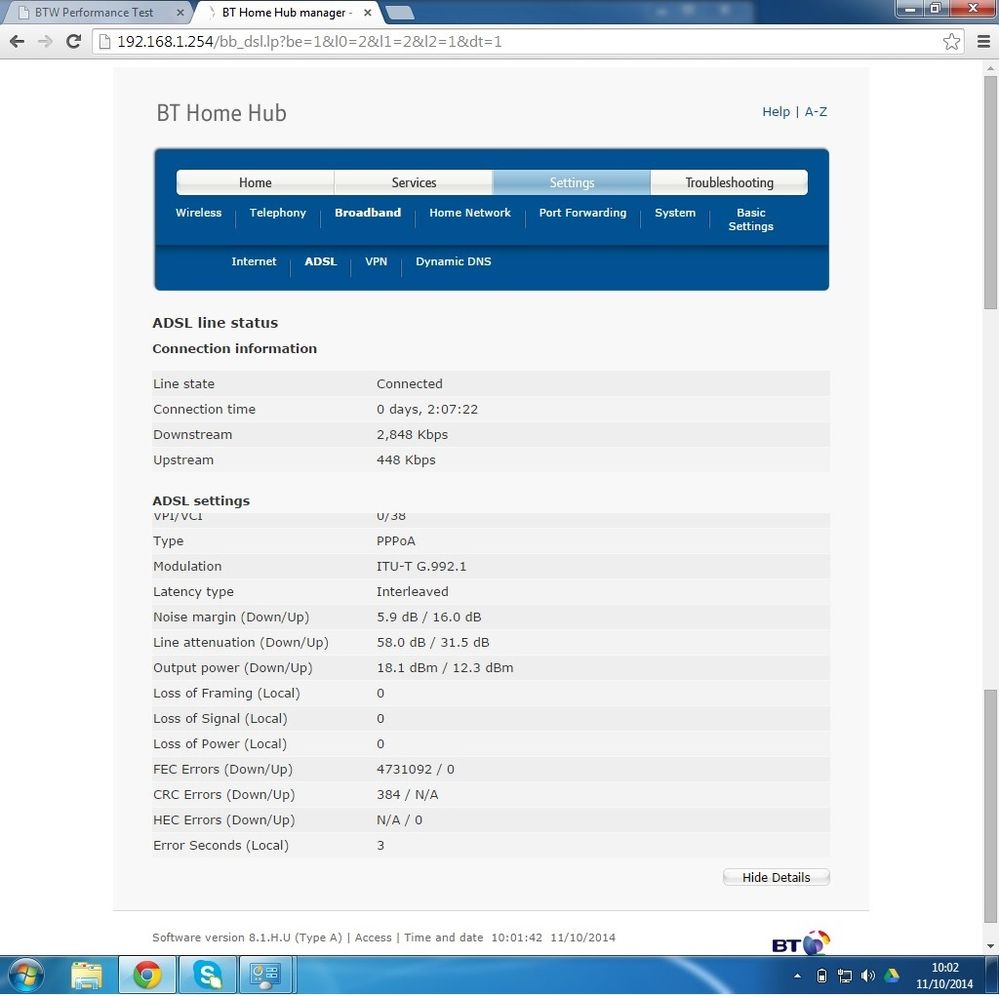Select the Type value PPPoA
Image resolution: width=999 pixels, height=996 pixels.
point(396,541)
